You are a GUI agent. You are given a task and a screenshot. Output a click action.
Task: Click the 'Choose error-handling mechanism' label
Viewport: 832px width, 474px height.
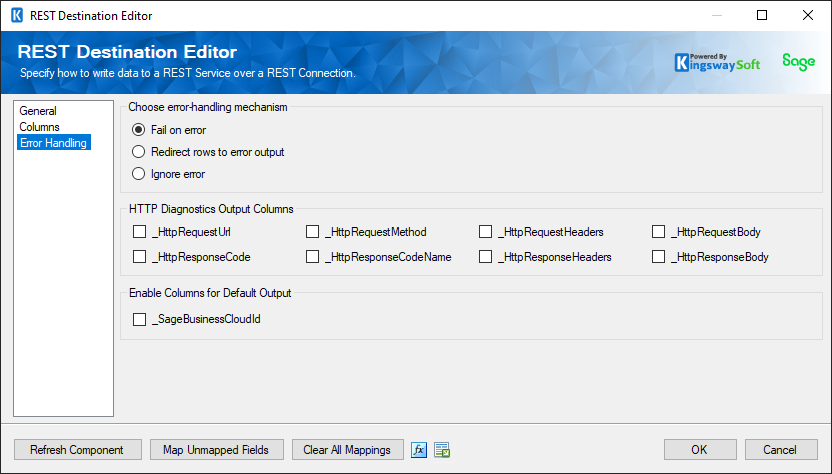tap(208, 107)
